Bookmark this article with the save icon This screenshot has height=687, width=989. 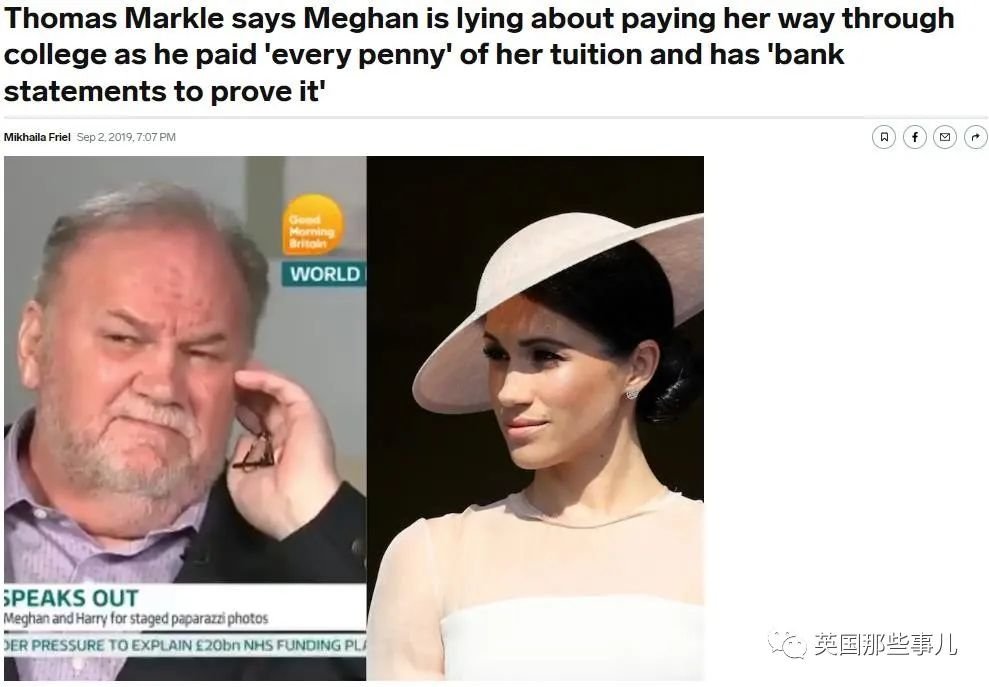pos(884,137)
